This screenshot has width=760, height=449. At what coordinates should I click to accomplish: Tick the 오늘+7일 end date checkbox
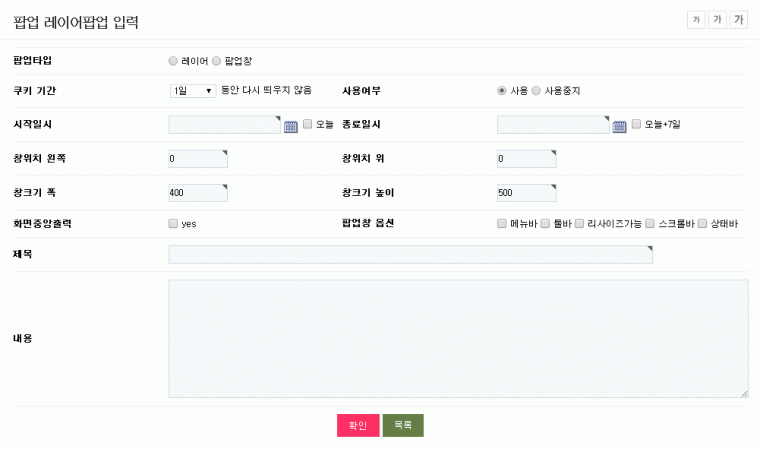(x=636, y=125)
